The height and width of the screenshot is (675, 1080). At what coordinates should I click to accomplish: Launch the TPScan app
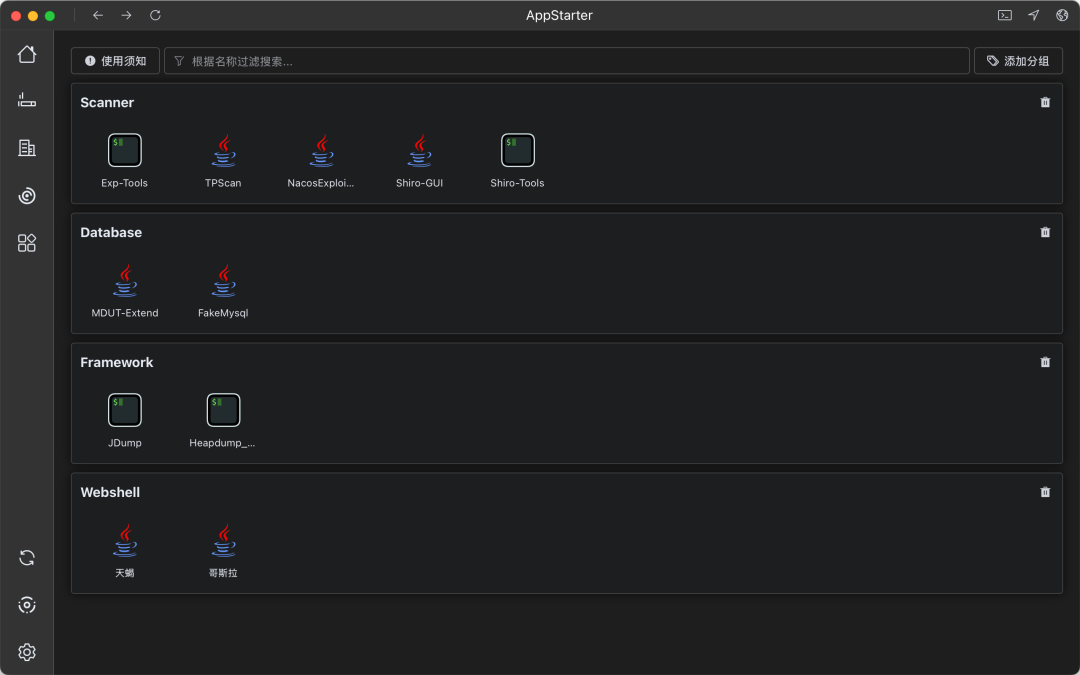(223, 160)
